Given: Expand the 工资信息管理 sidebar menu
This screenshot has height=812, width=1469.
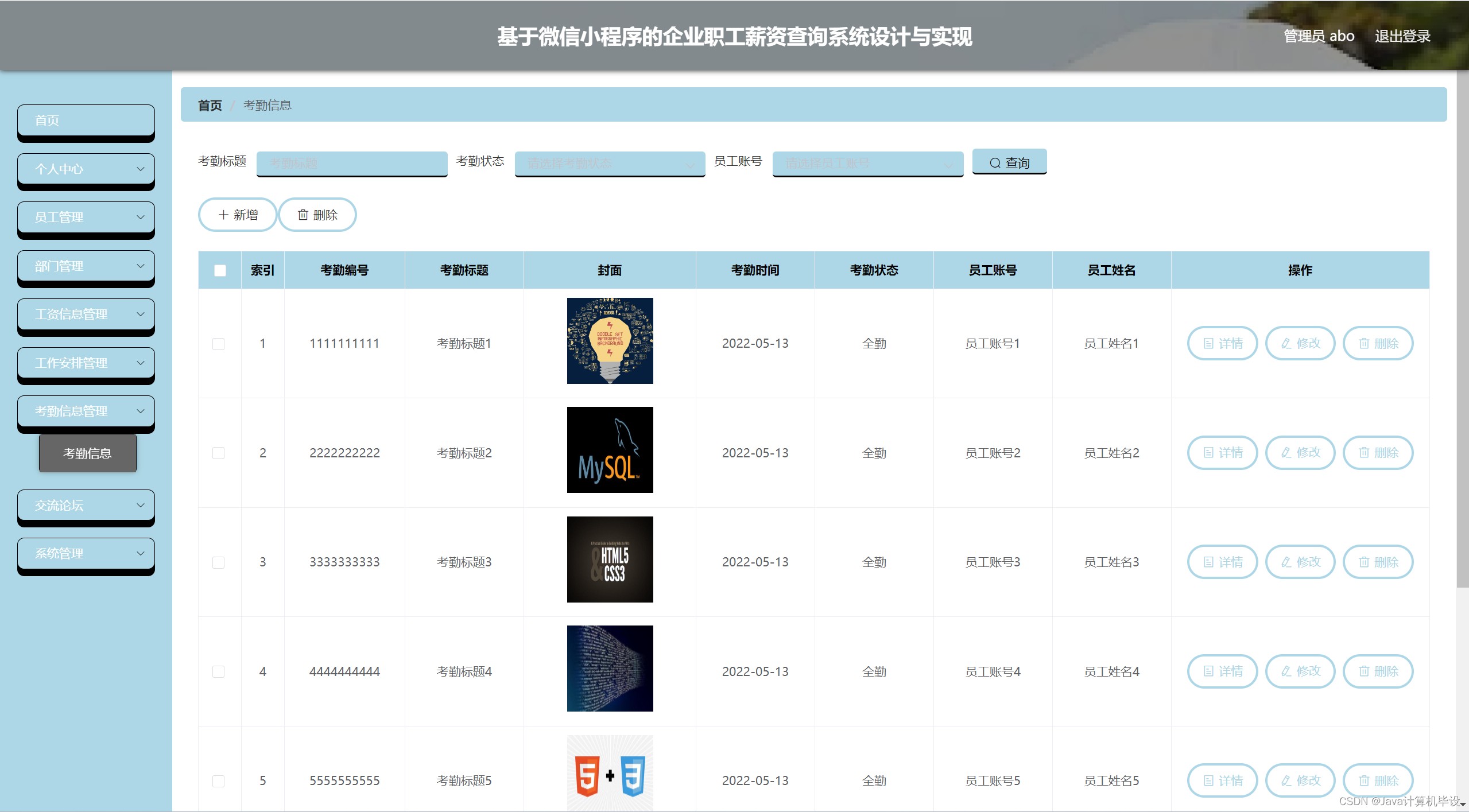Looking at the screenshot, I should pyautogui.click(x=86, y=314).
